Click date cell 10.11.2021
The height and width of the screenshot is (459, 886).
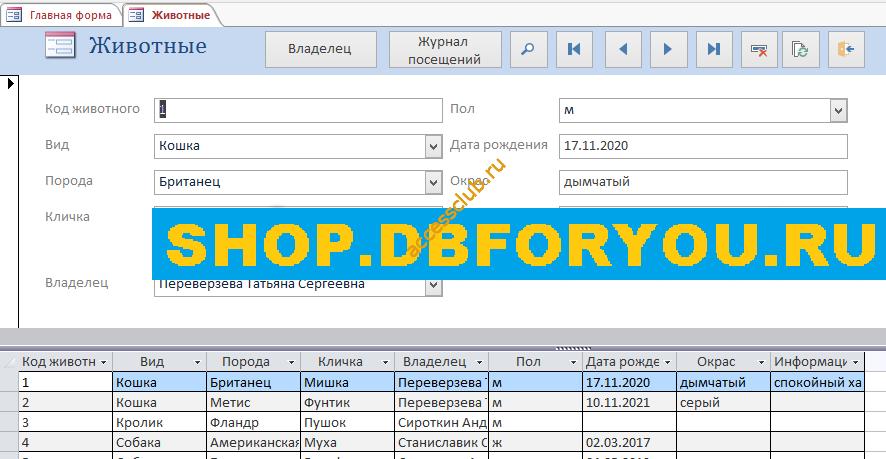(629, 403)
